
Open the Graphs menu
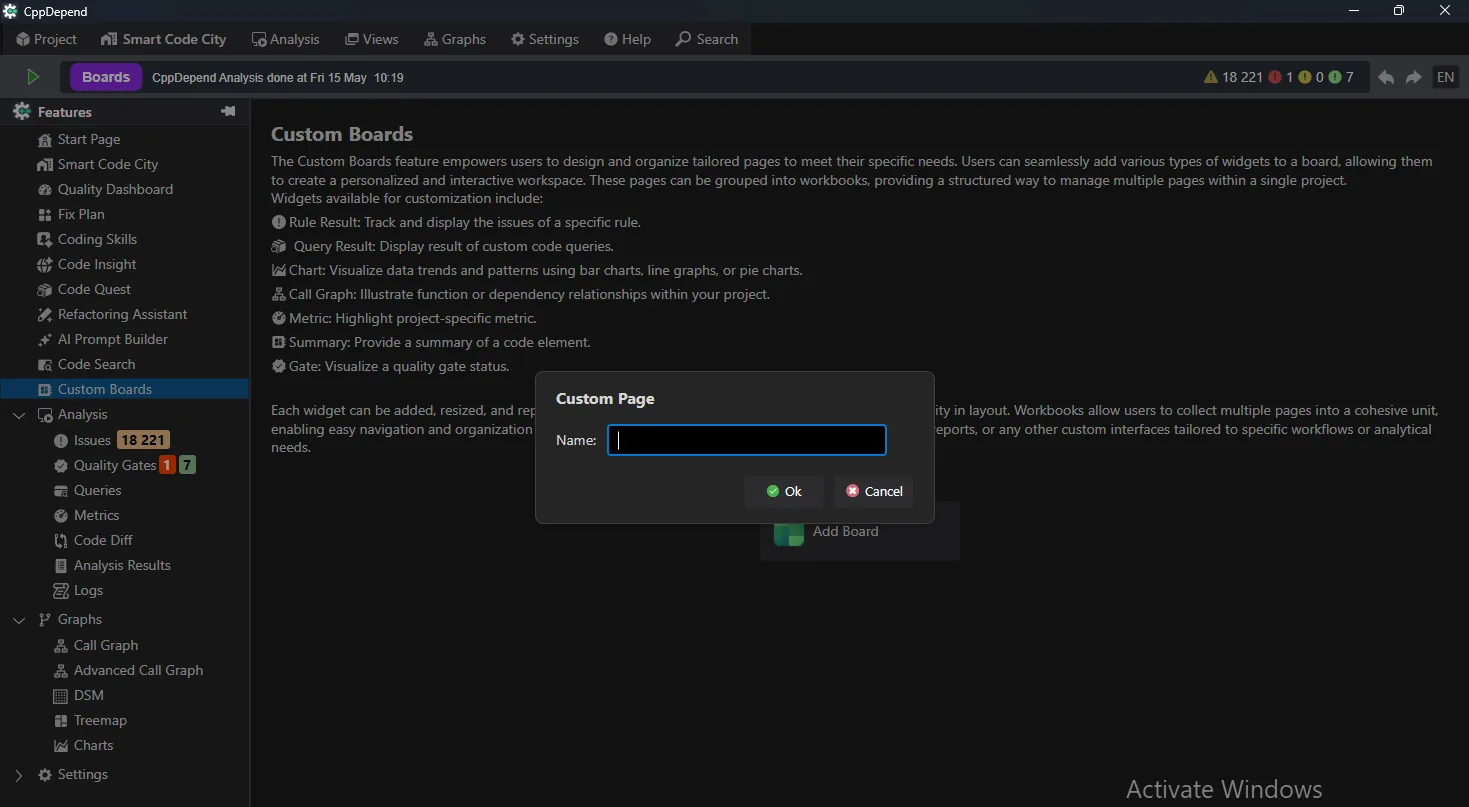pos(455,39)
